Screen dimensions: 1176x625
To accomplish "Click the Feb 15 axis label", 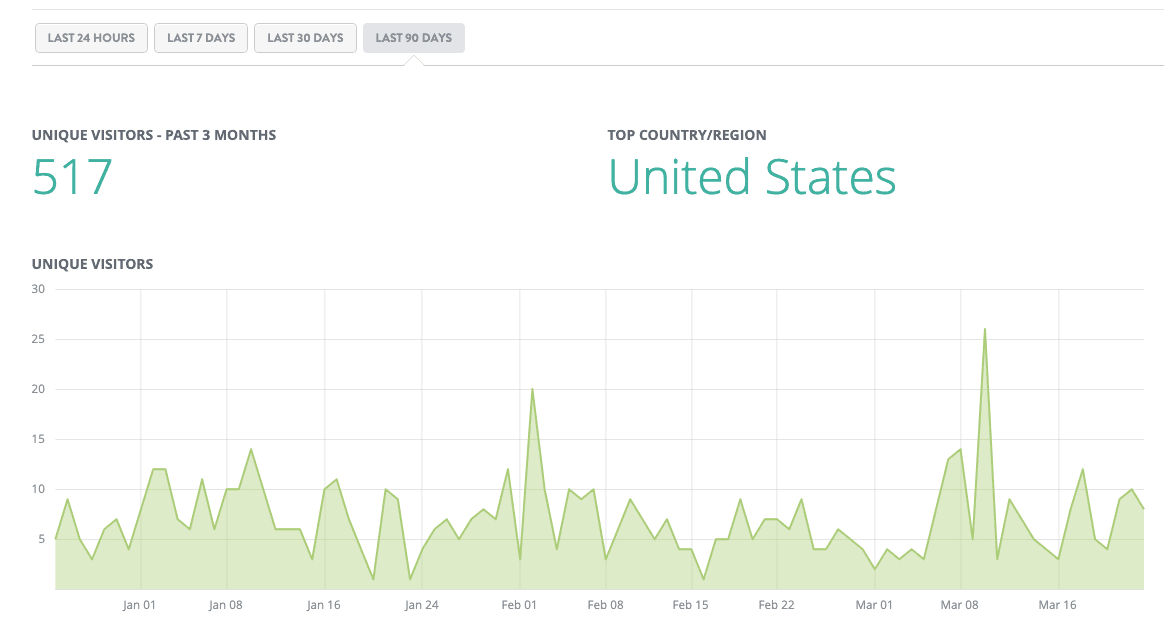I will pyautogui.click(x=690, y=604).
